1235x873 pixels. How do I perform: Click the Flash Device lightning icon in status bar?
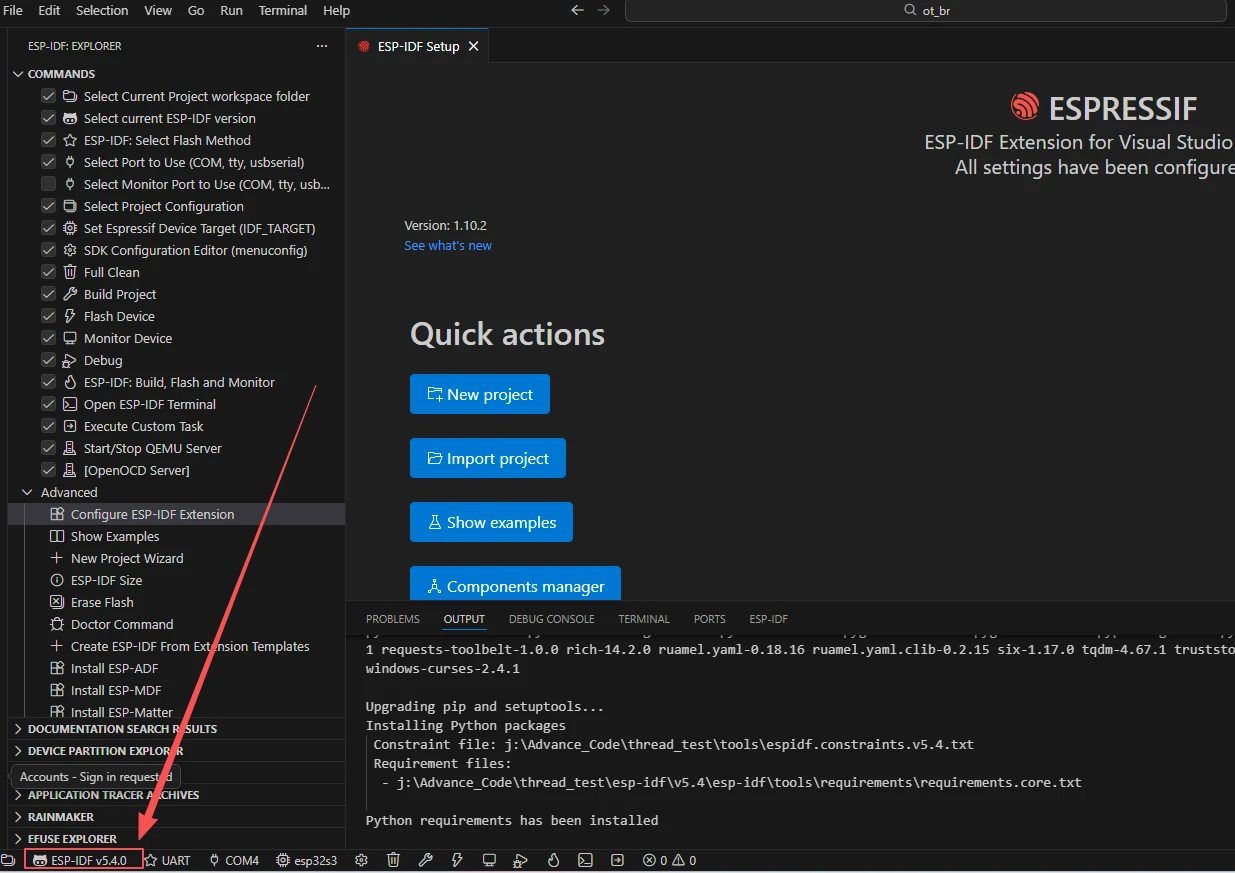tap(457, 860)
